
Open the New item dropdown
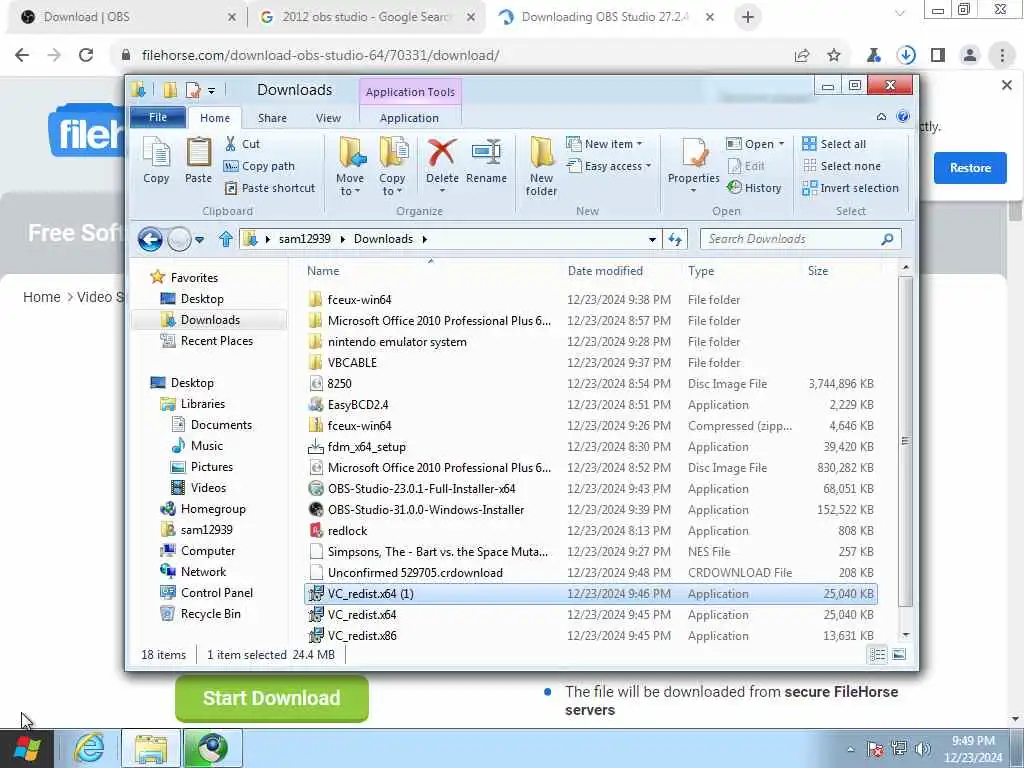coord(604,144)
